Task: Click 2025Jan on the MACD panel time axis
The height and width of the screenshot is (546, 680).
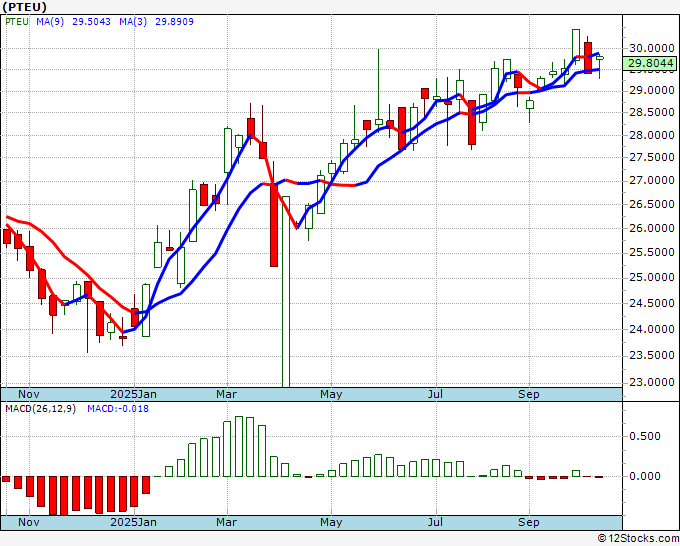Action: point(134,522)
